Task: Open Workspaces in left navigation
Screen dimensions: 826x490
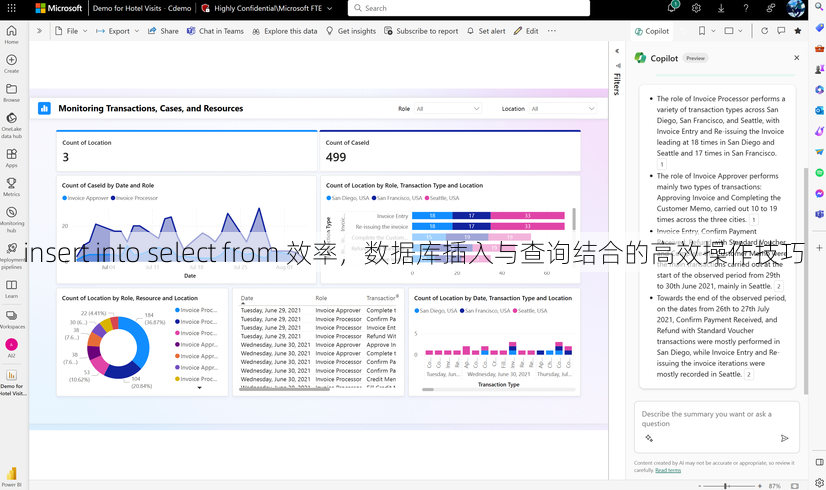Action: 12,319
